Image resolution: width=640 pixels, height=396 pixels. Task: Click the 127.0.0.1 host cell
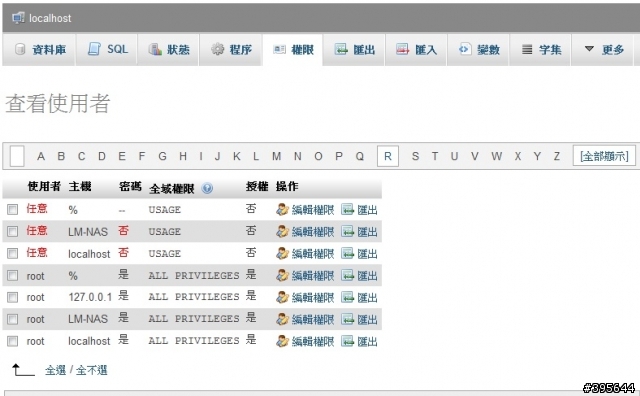pyautogui.click(x=90, y=297)
